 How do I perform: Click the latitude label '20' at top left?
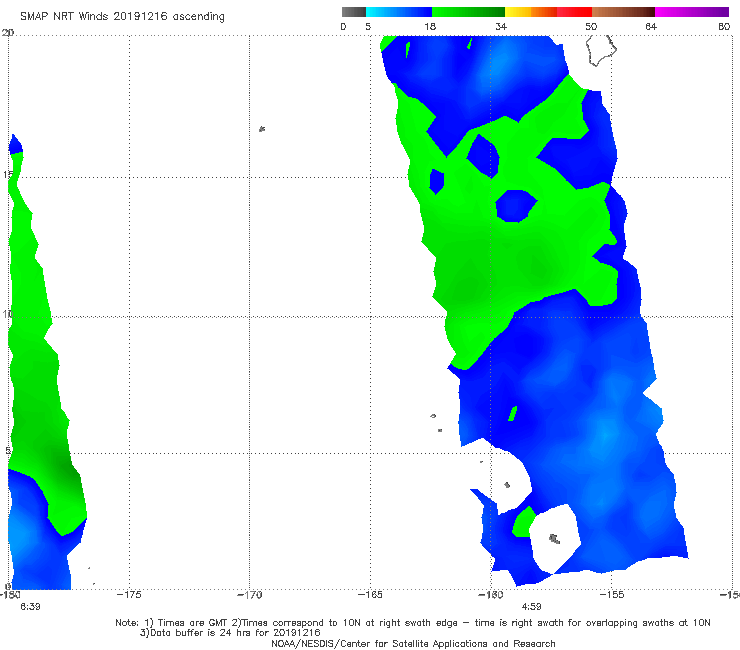click(8, 33)
